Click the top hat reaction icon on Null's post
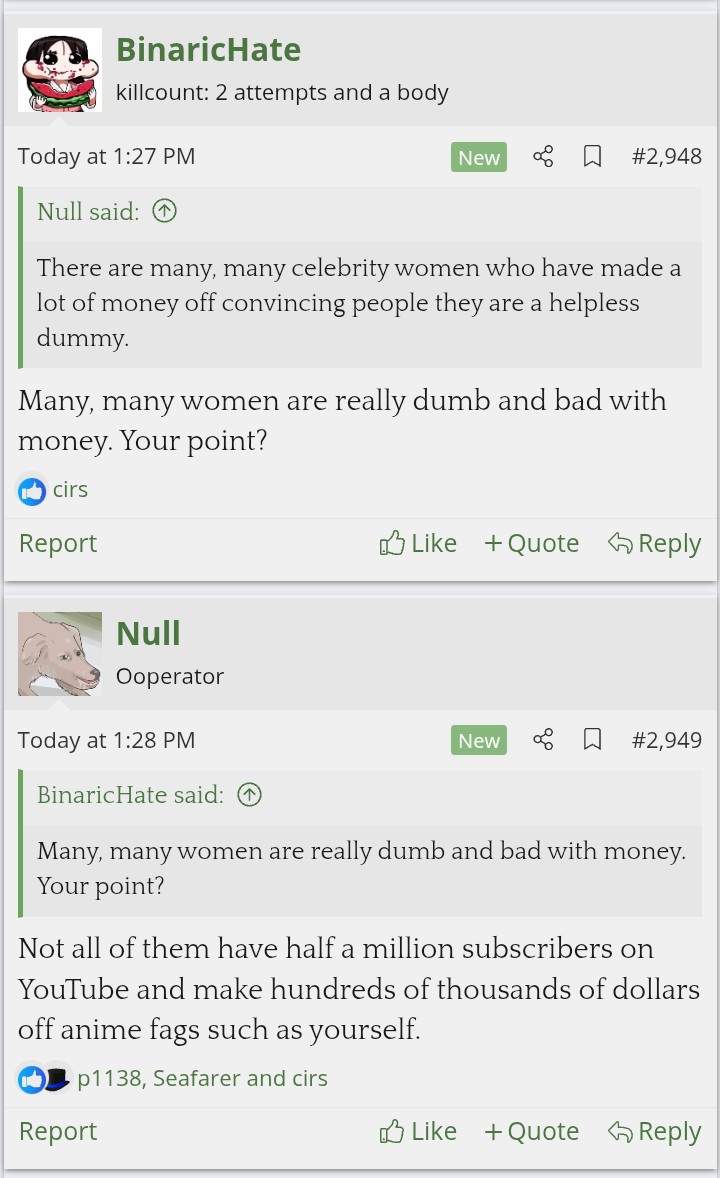 pyautogui.click(x=57, y=1078)
